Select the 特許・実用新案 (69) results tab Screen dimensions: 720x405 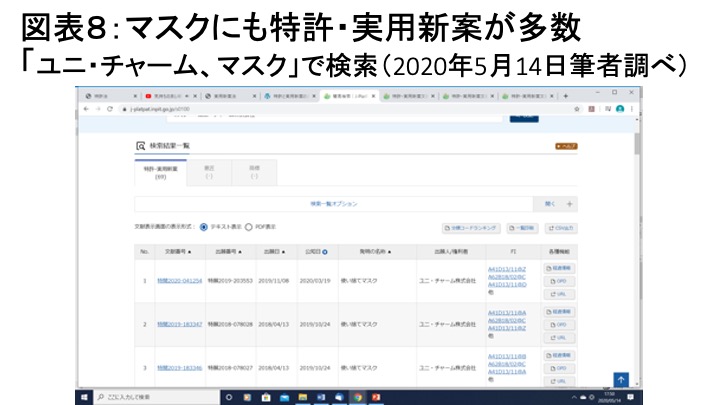point(160,173)
